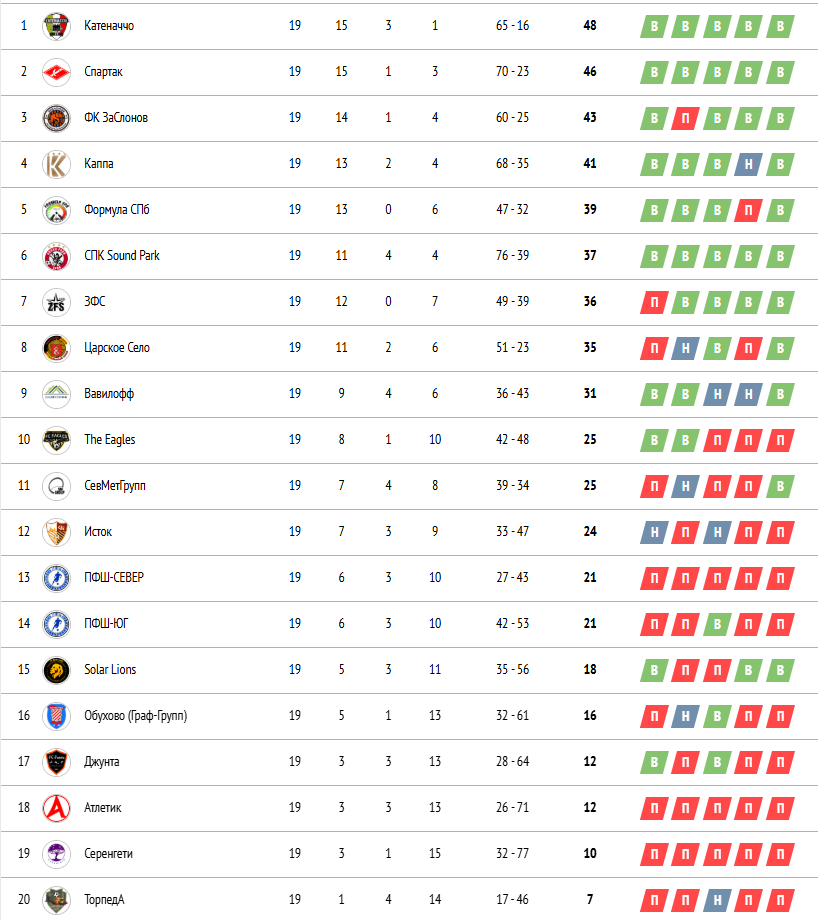
Task: Open the СПК Sound Park team link
Action: coord(121,255)
